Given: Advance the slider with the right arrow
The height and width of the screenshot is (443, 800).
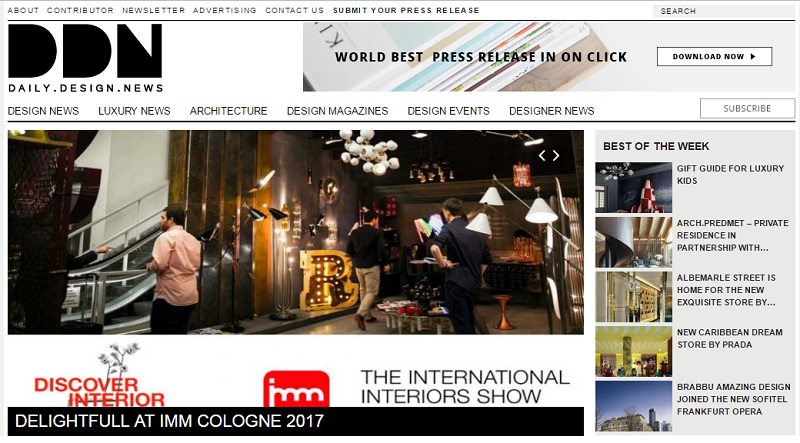Looking at the screenshot, I should [x=556, y=156].
